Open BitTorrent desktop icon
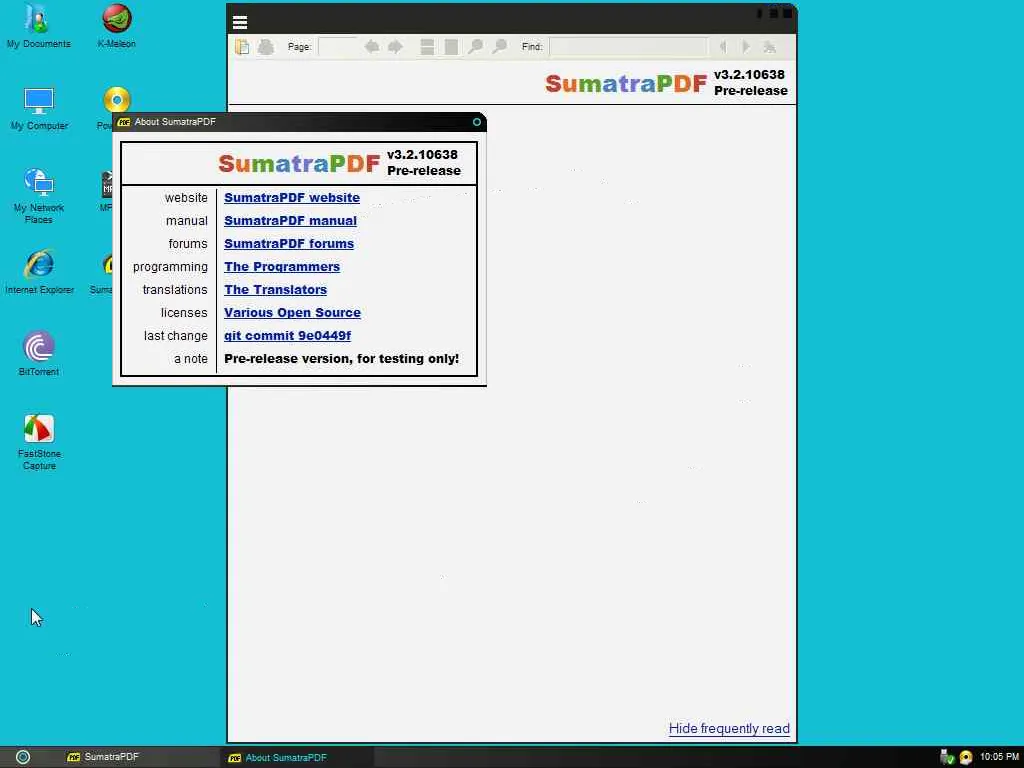Viewport: 1024px width, 768px height. pos(39,354)
